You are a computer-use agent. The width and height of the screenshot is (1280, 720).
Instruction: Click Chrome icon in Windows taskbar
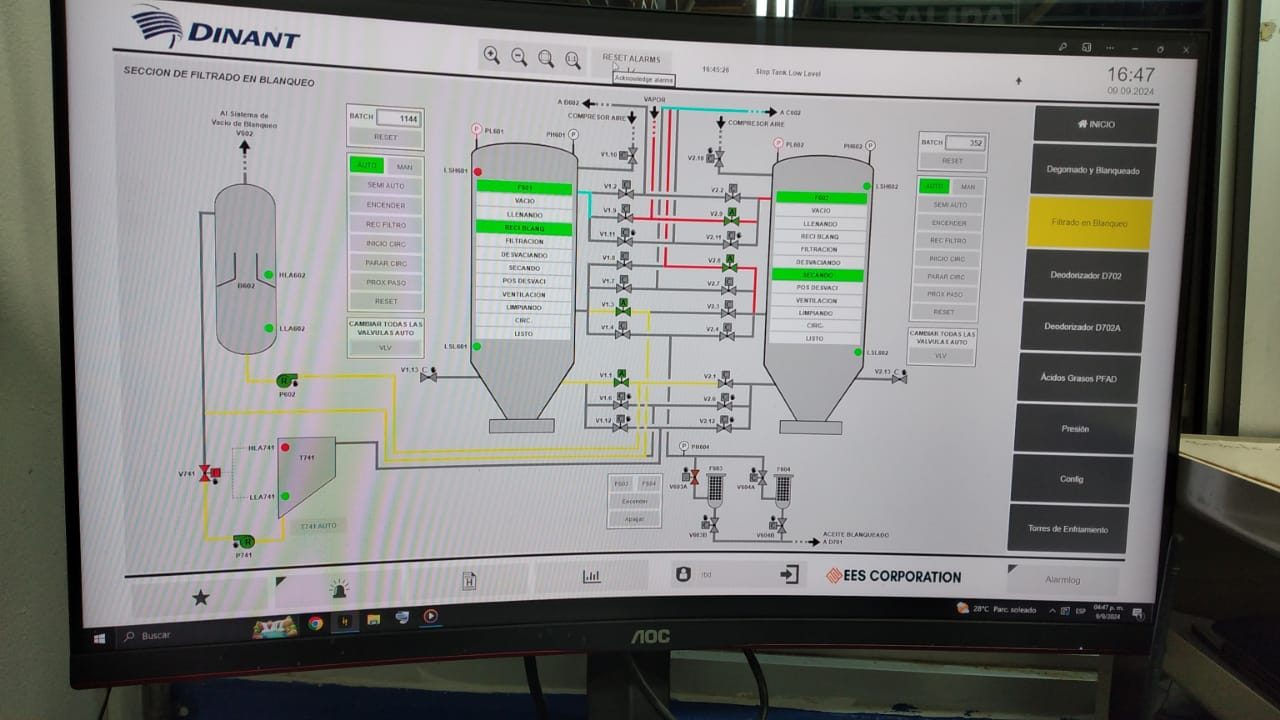click(x=315, y=623)
